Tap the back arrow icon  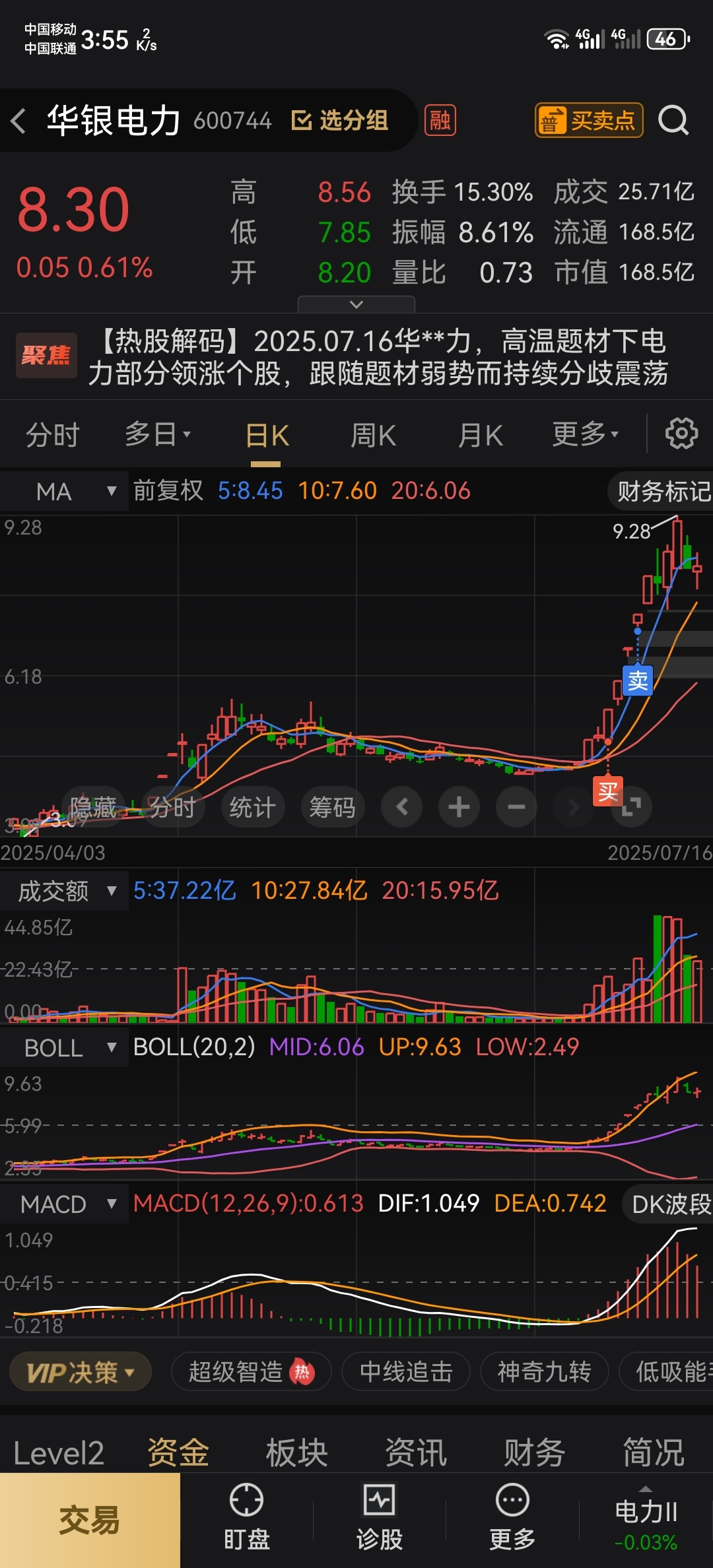(19, 121)
